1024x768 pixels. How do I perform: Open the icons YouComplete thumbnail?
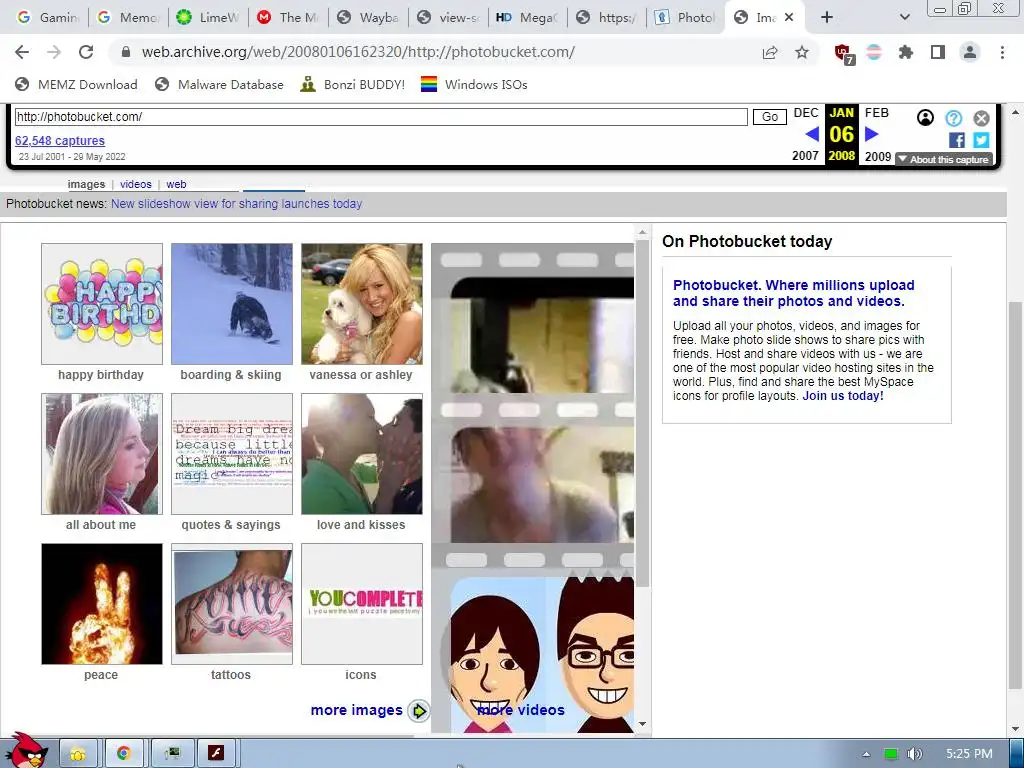click(362, 604)
